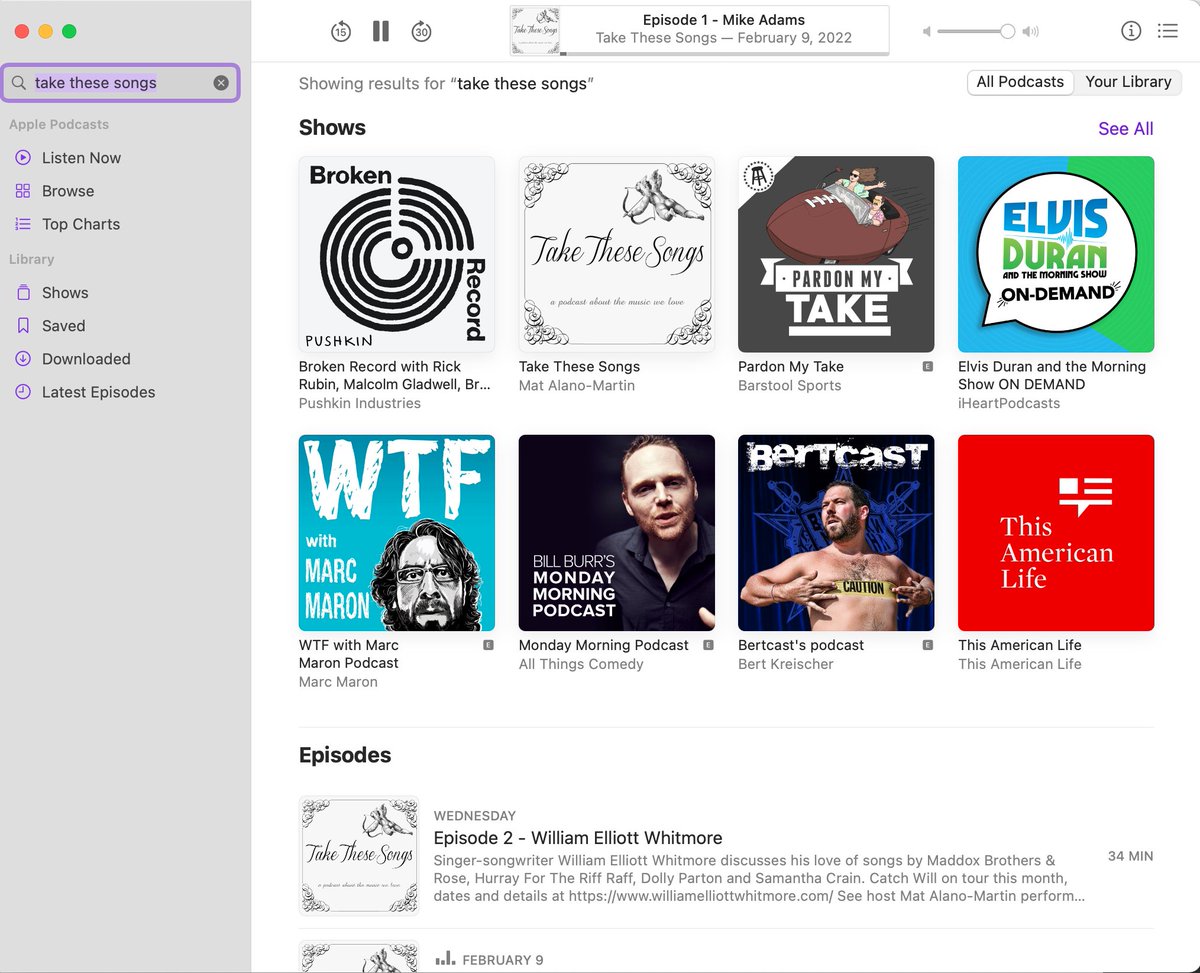Click the Browse grid icon
Screen dimensions: 1200x973
coord(23,191)
